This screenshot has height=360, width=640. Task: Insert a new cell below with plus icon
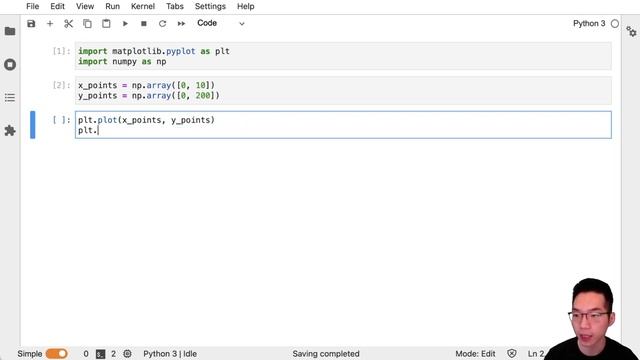(x=50, y=24)
